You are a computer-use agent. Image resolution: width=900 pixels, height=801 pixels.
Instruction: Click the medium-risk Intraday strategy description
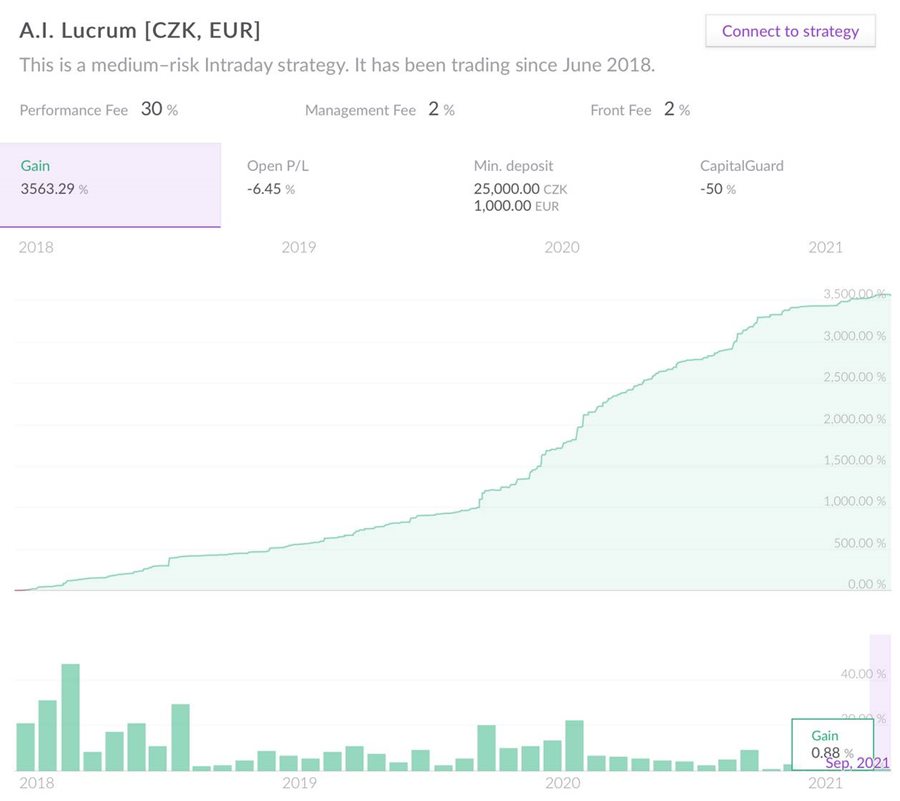tap(337, 65)
